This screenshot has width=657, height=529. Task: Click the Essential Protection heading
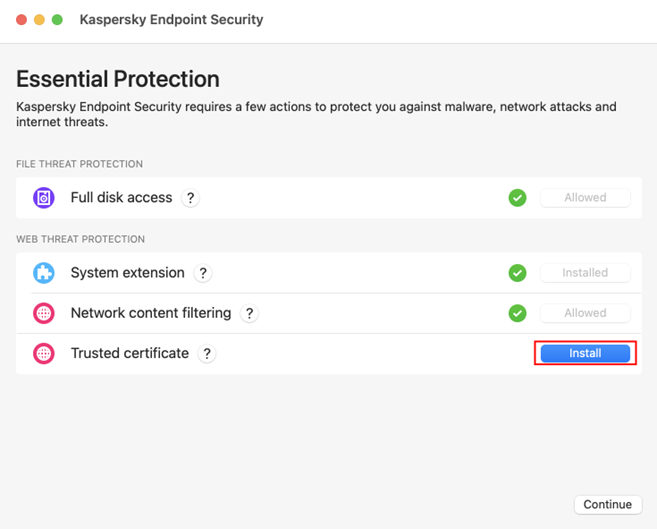pos(118,79)
